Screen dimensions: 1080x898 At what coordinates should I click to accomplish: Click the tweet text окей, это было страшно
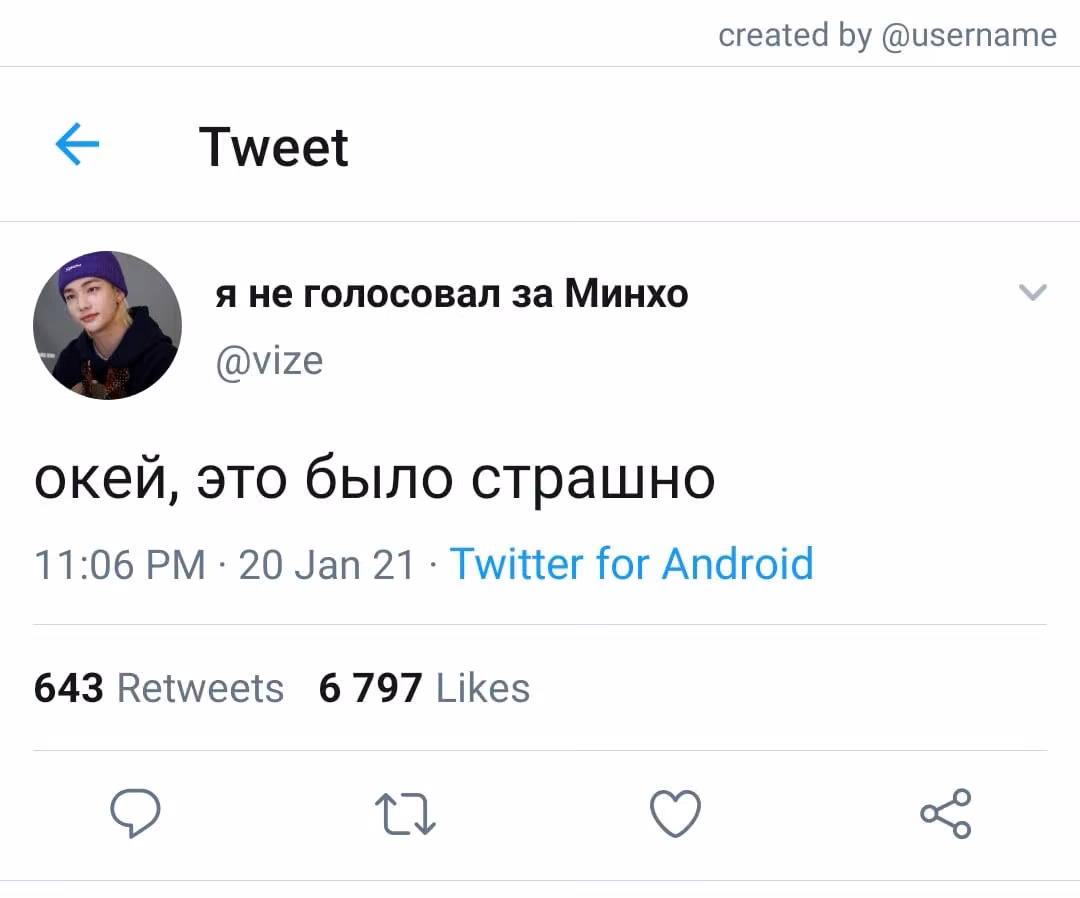[375, 479]
